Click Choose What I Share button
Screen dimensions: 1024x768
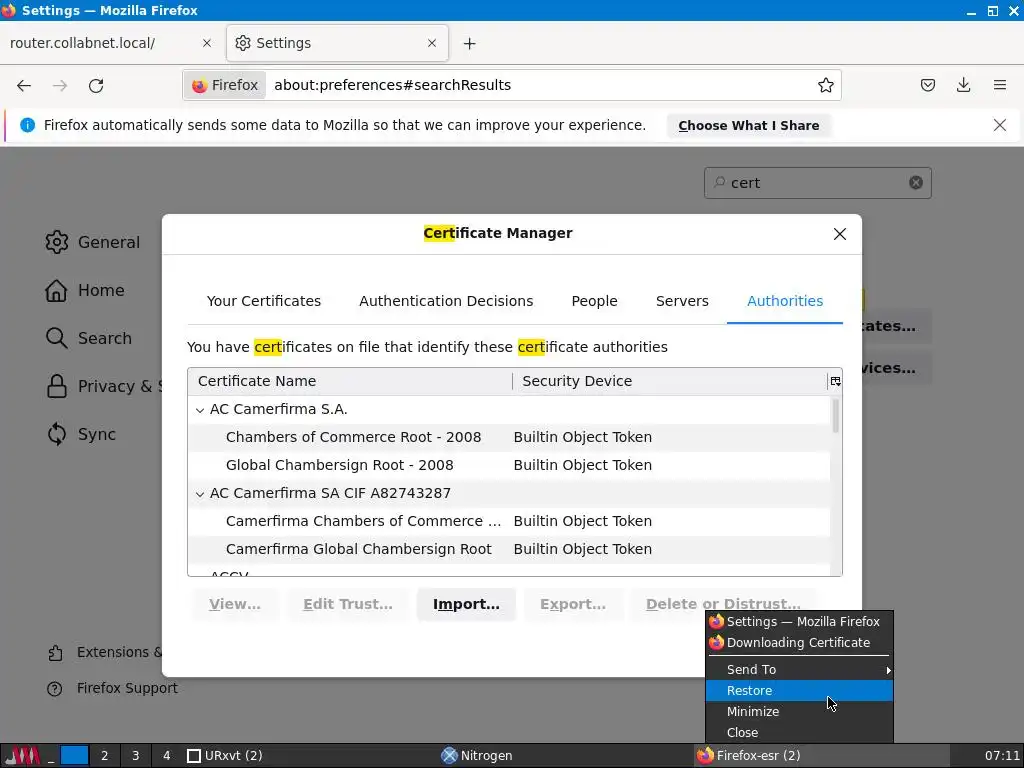(748, 125)
